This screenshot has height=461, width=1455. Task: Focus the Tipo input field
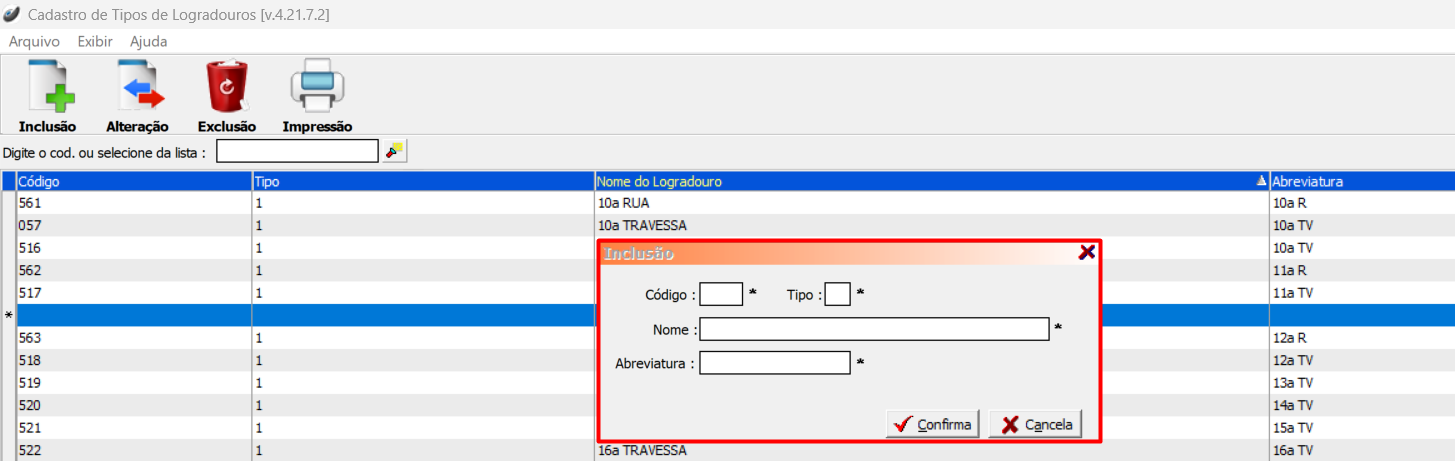pos(837,294)
